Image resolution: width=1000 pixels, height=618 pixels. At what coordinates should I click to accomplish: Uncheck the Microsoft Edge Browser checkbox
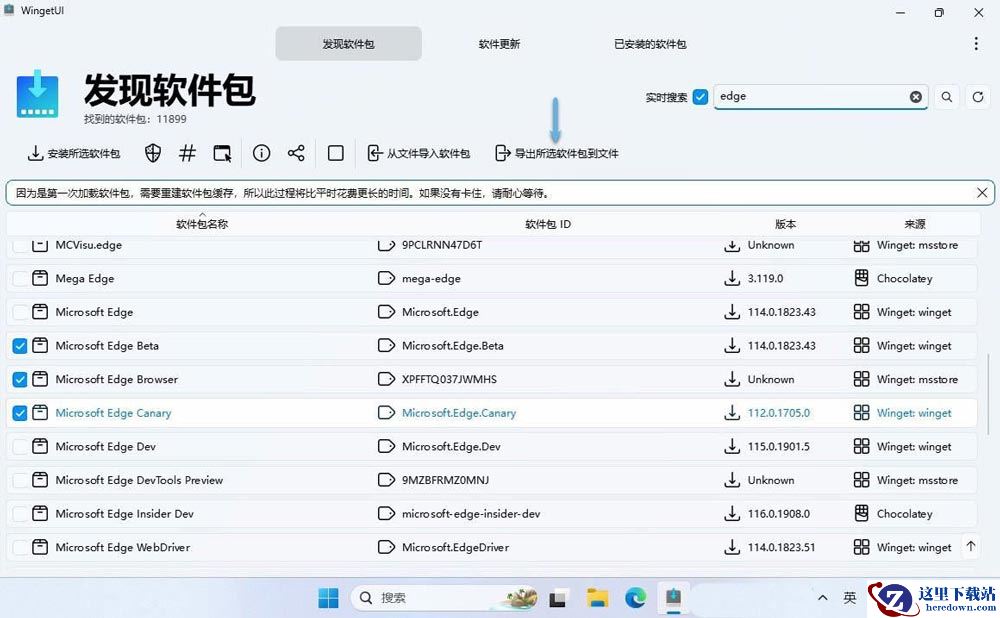(20, 379)
